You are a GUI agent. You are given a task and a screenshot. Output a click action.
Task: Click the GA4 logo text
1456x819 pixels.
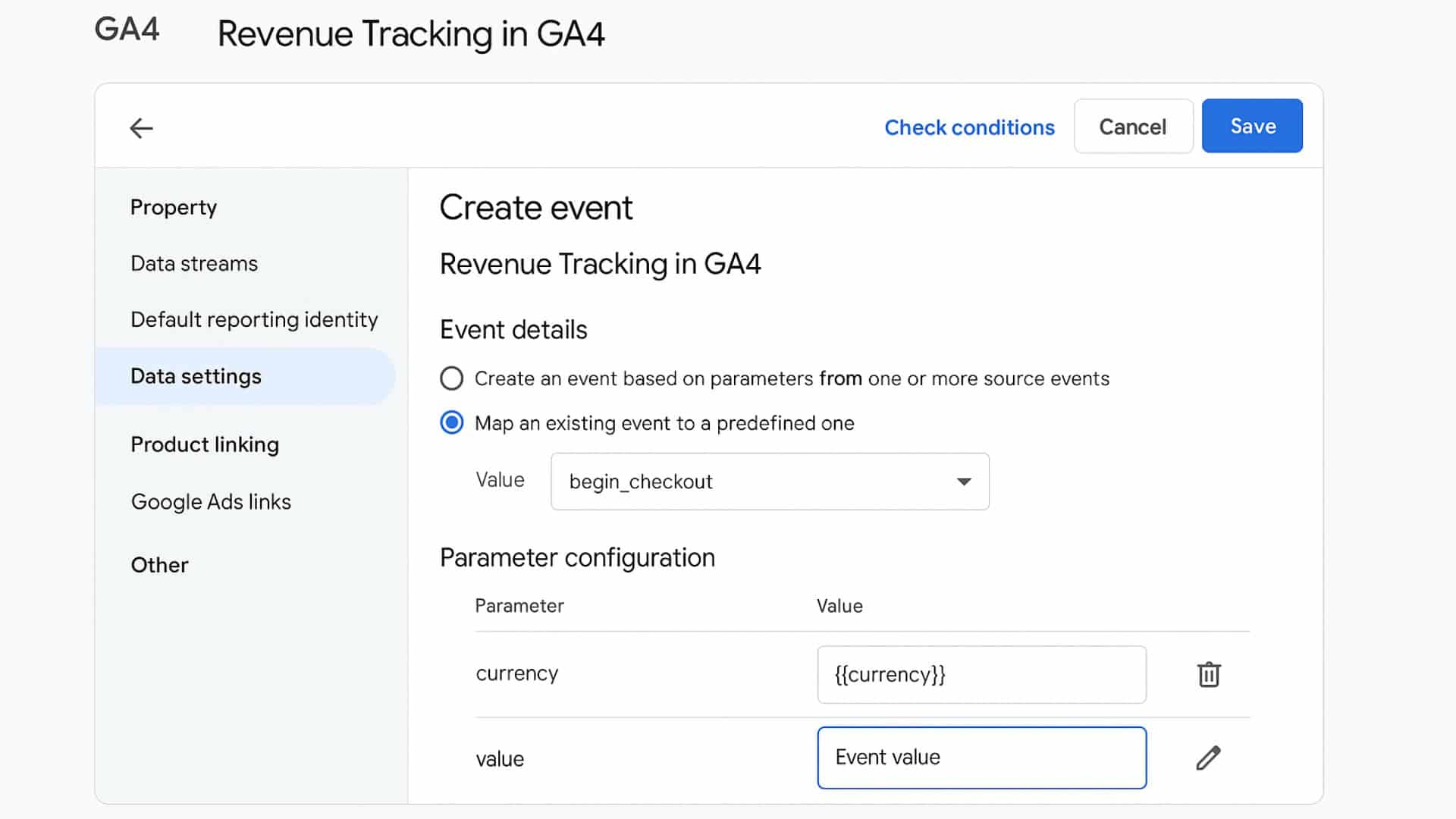tap(127, 30)
